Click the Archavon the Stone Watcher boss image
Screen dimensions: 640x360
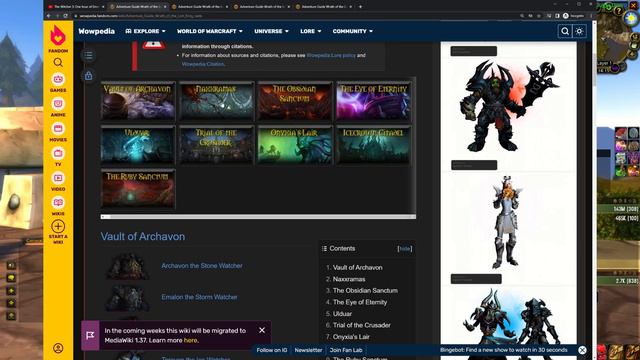[127, 267]
